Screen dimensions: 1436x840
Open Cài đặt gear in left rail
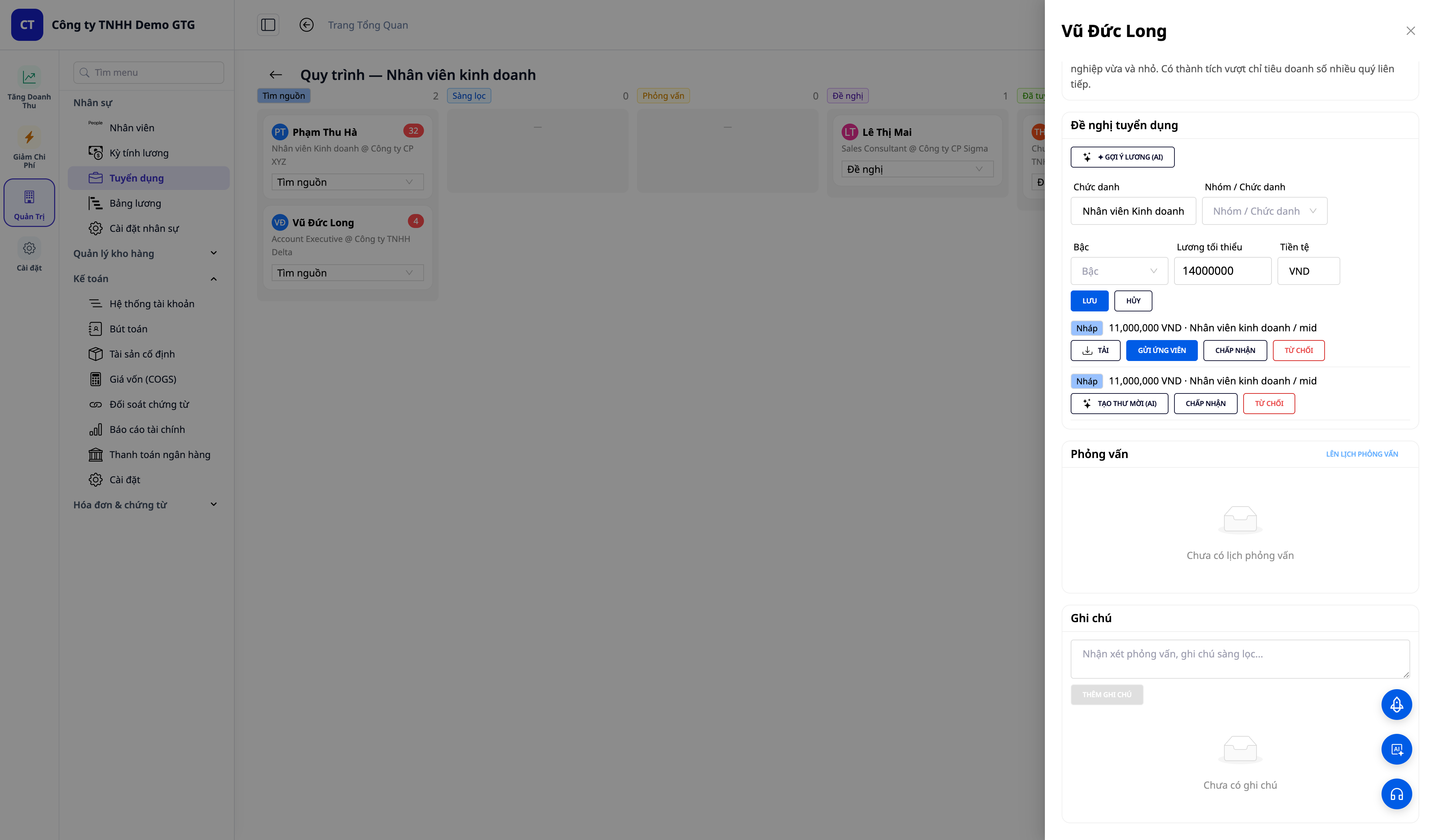(29, 249)
